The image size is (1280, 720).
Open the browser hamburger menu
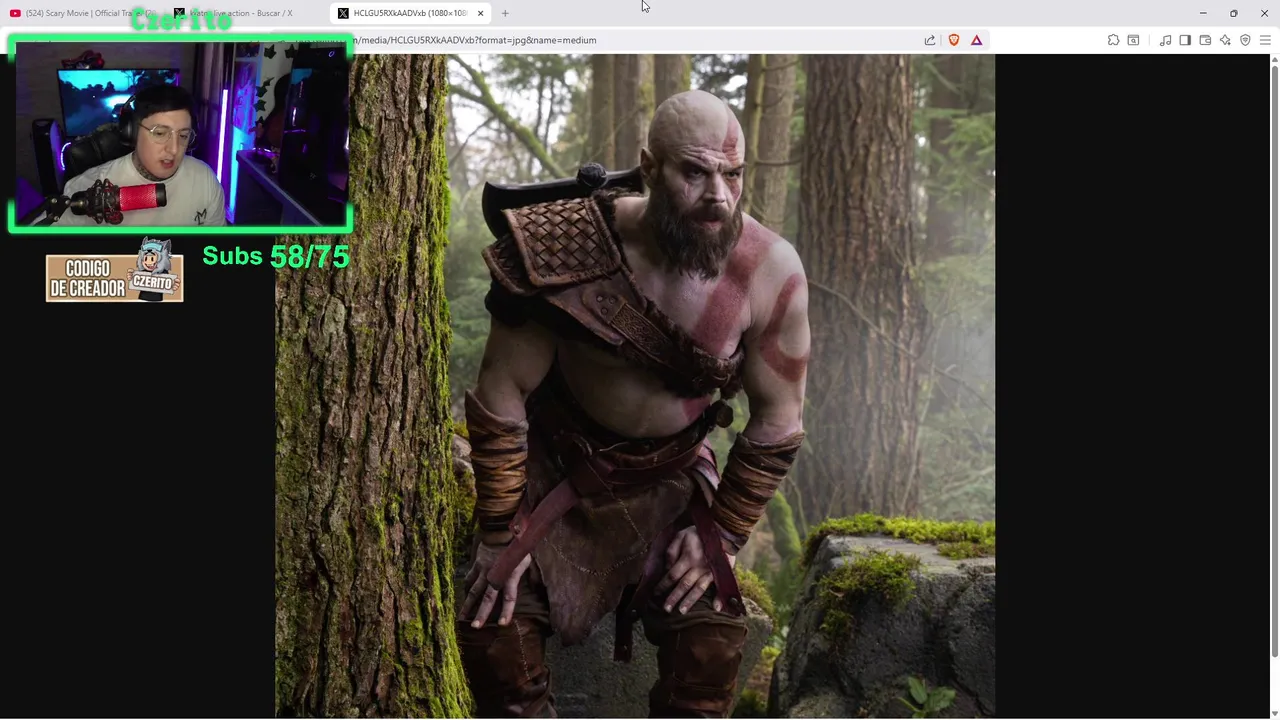tap(1265, 40)
